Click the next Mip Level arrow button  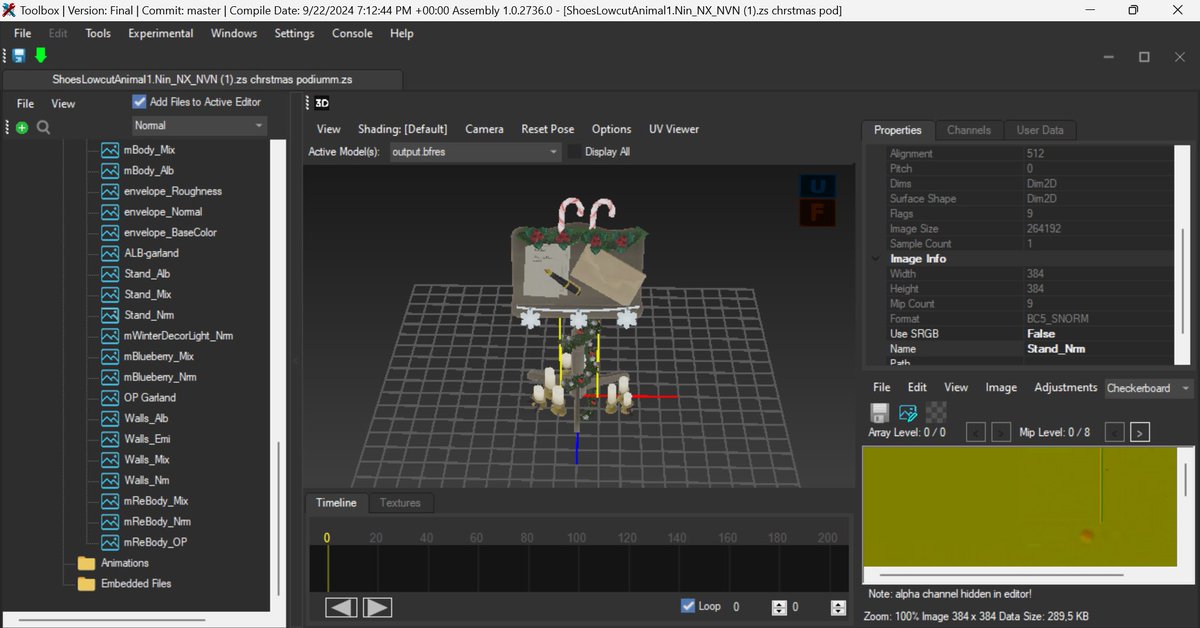(x=1140, y=432)
